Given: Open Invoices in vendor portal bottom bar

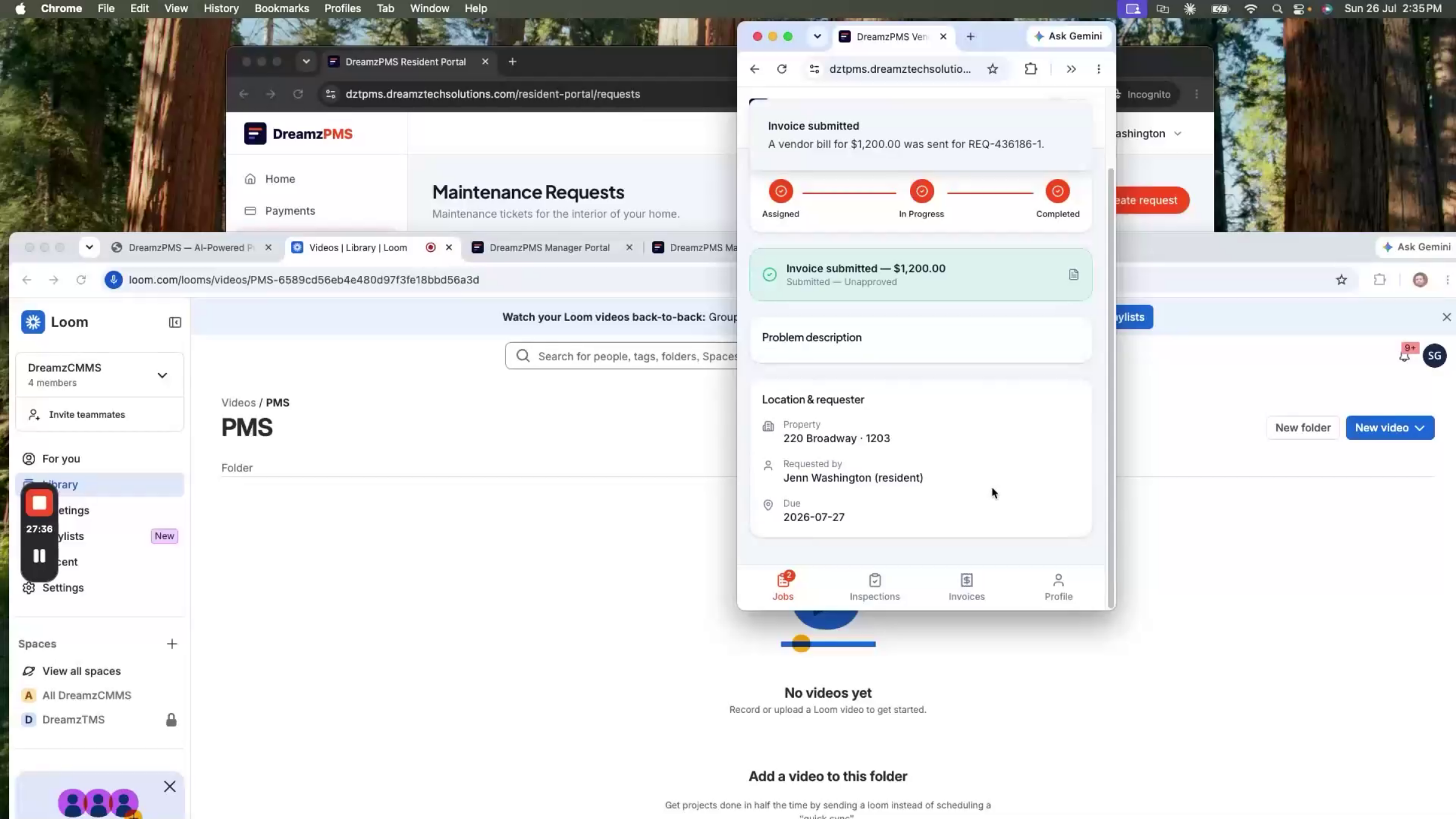Looking at the screenshot, I should [966, 587].
